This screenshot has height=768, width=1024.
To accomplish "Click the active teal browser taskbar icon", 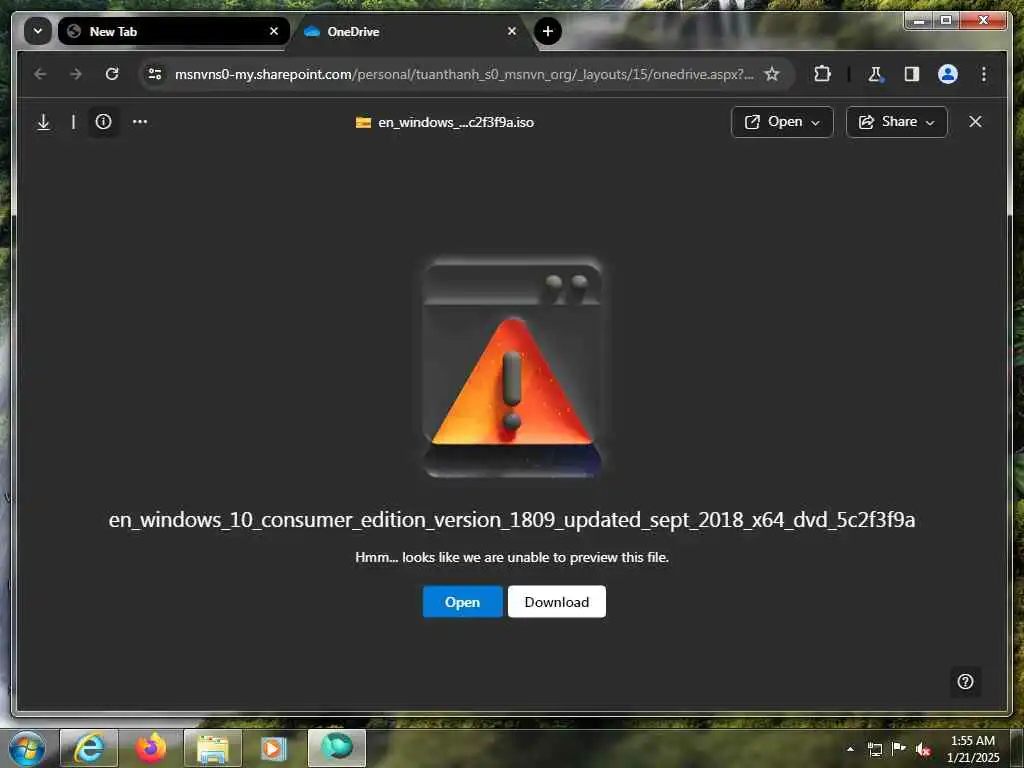I will (337, 748).
